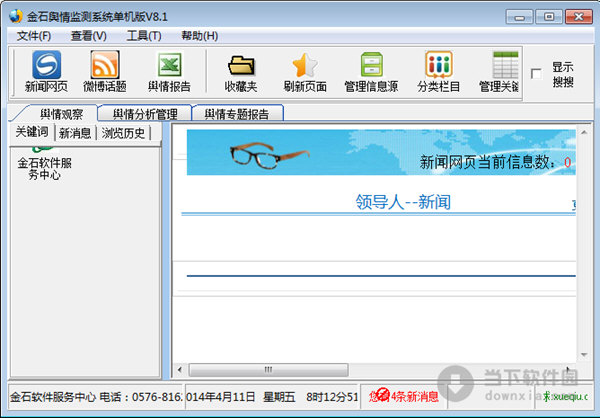Viewport: 600px width, 418px height.
Task: Click the vertical scrollbar up arrow
Action: pyautogui.click(x=584, y=132)
